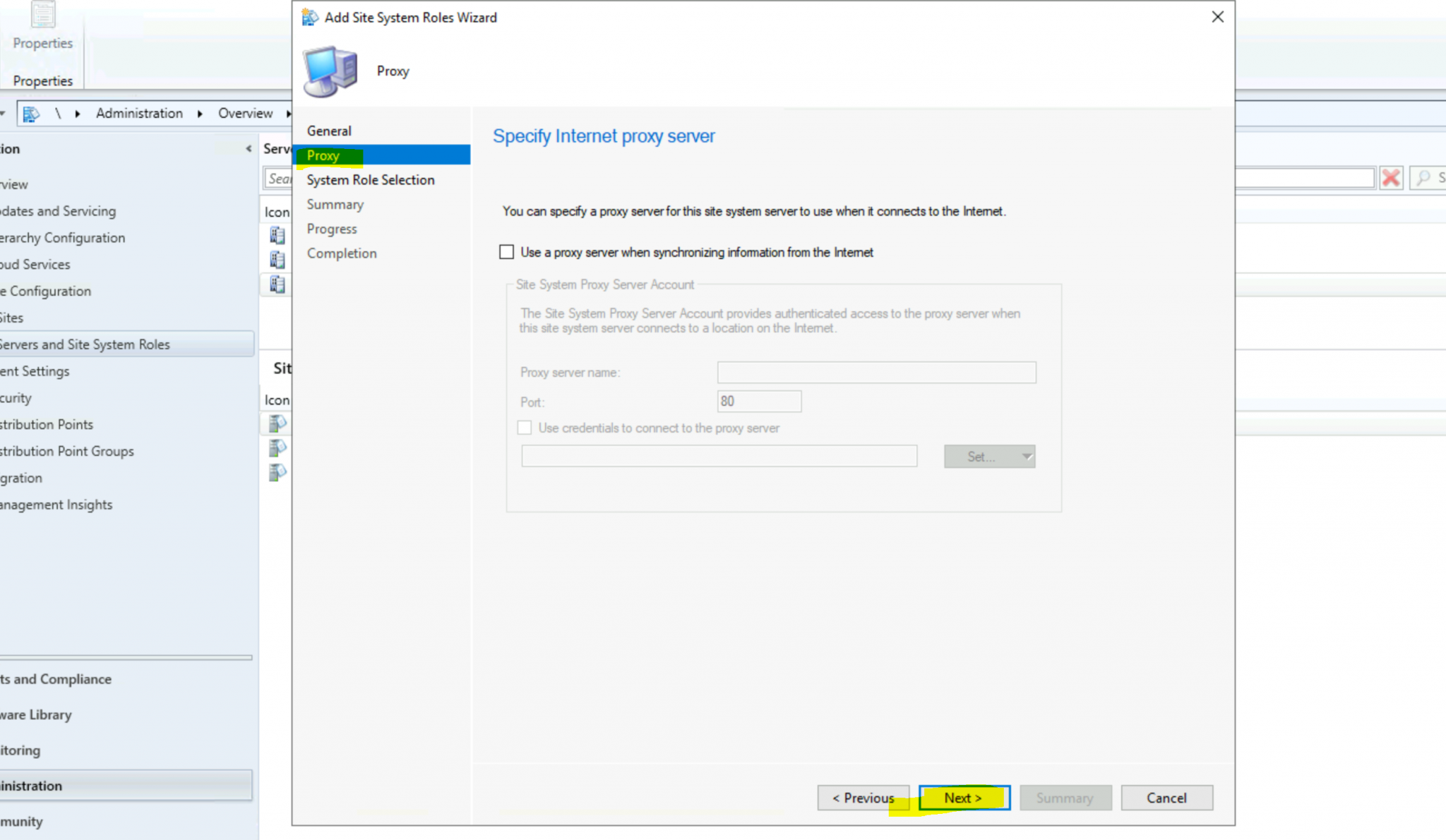Select the third server icon in list
The width and height of the screenshot is (1446, 840).
(x=277, y=284)
